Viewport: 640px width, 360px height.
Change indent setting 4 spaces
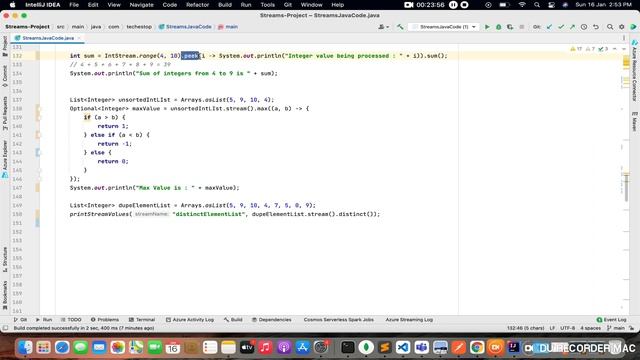591,328
